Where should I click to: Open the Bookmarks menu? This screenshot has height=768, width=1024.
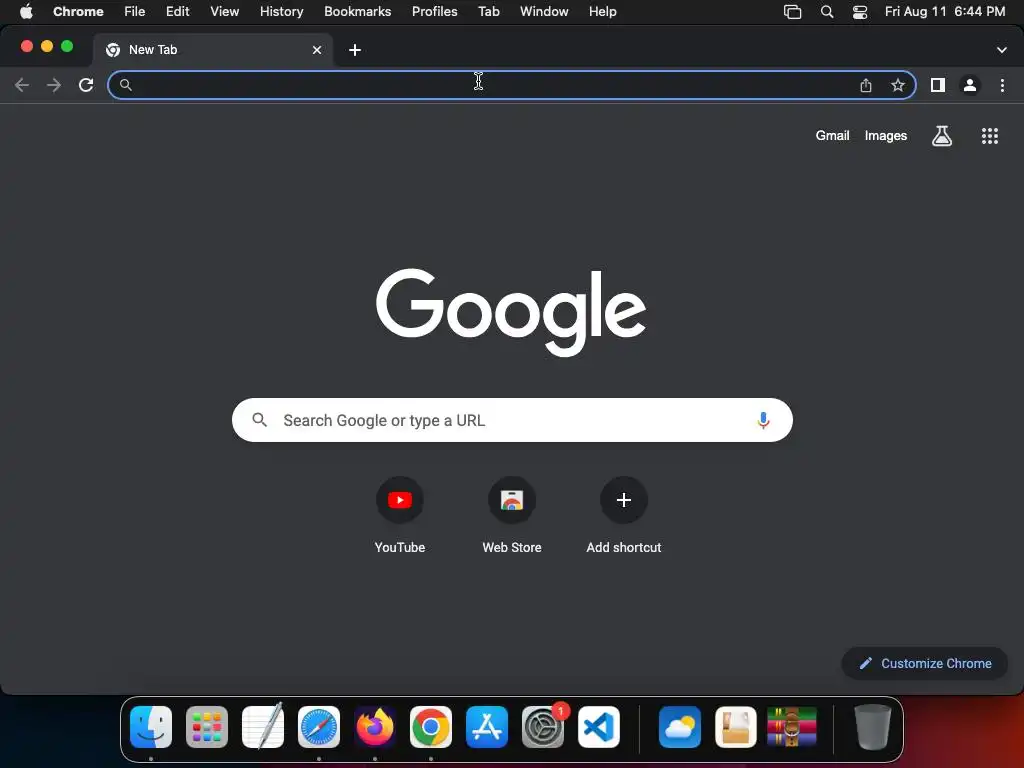358,12
